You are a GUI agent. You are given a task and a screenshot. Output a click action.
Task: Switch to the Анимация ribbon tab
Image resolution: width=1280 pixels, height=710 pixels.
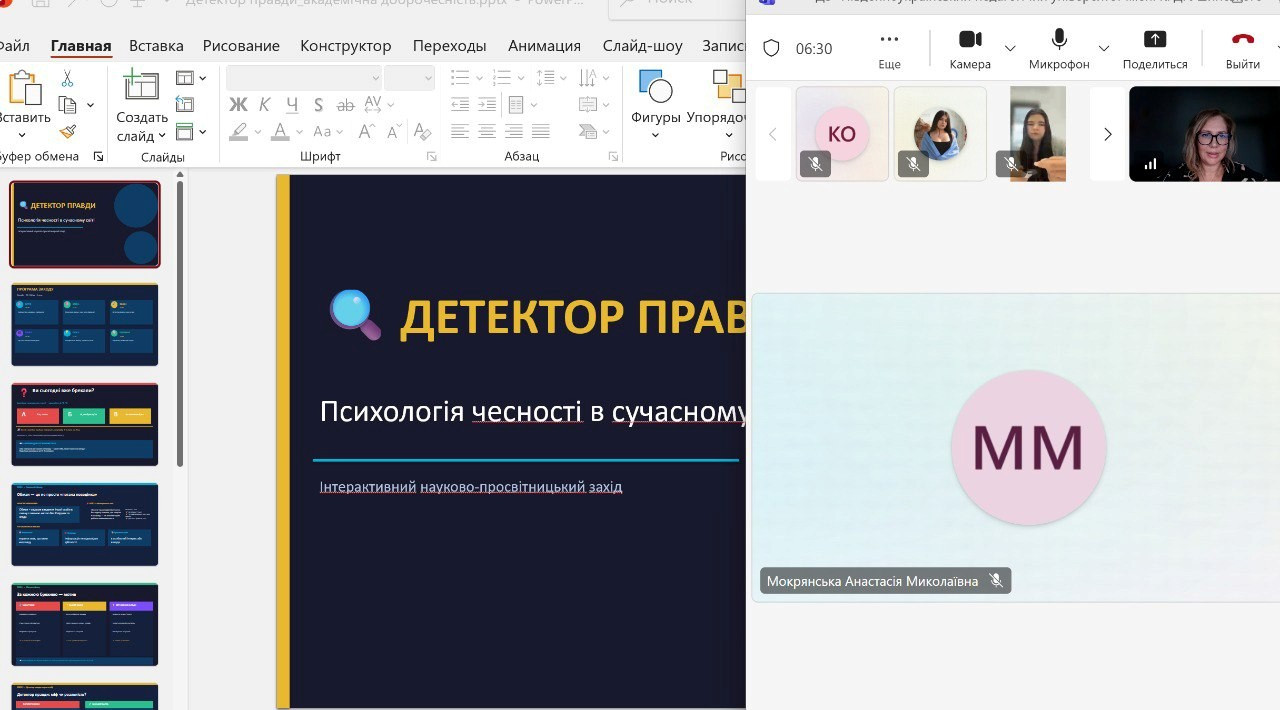pyautogui.click(x=544, y=45)
